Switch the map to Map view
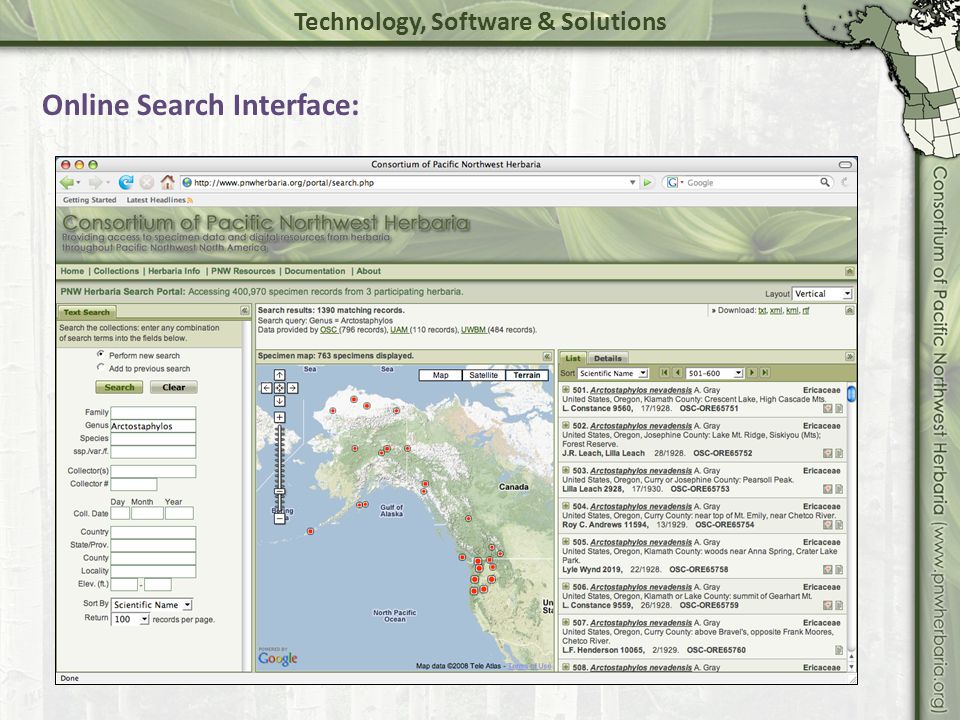Viewport: 960px width, 720px height. [x=440, y=375]
